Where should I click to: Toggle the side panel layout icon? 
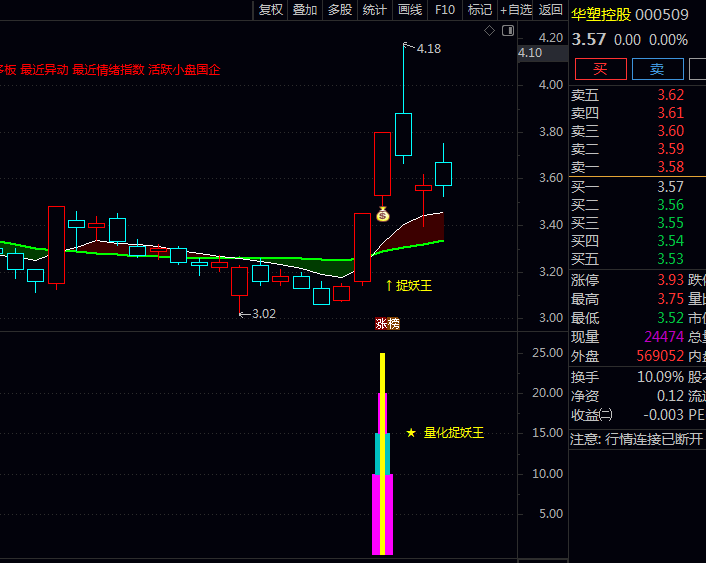tap(508, 31)
